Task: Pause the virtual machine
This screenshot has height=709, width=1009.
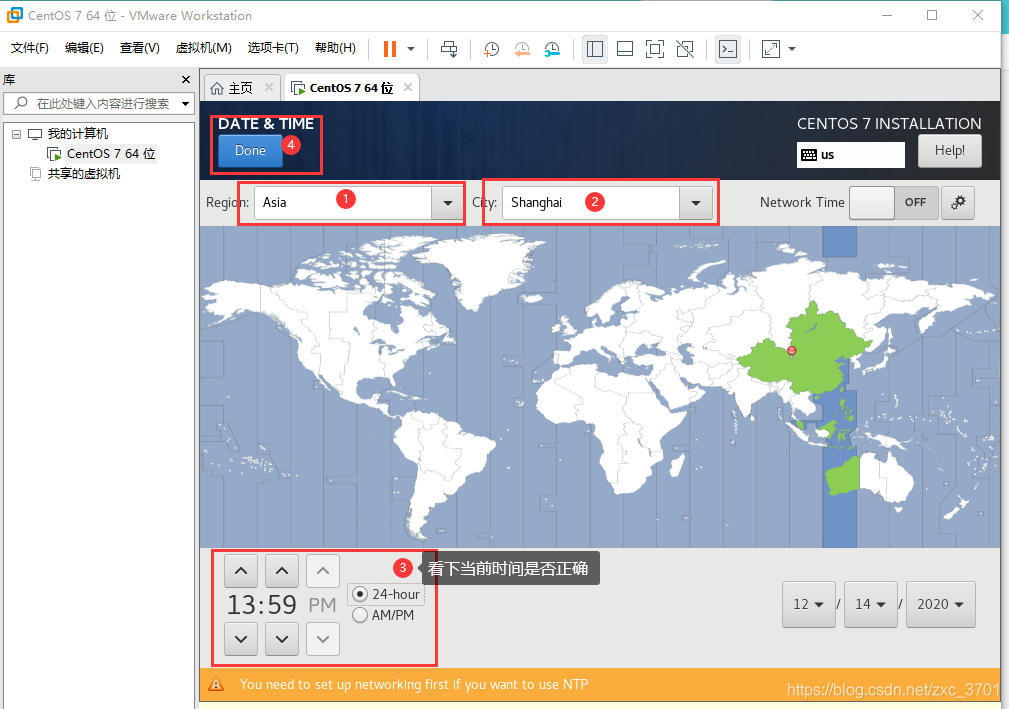Action: coord(389,49)
